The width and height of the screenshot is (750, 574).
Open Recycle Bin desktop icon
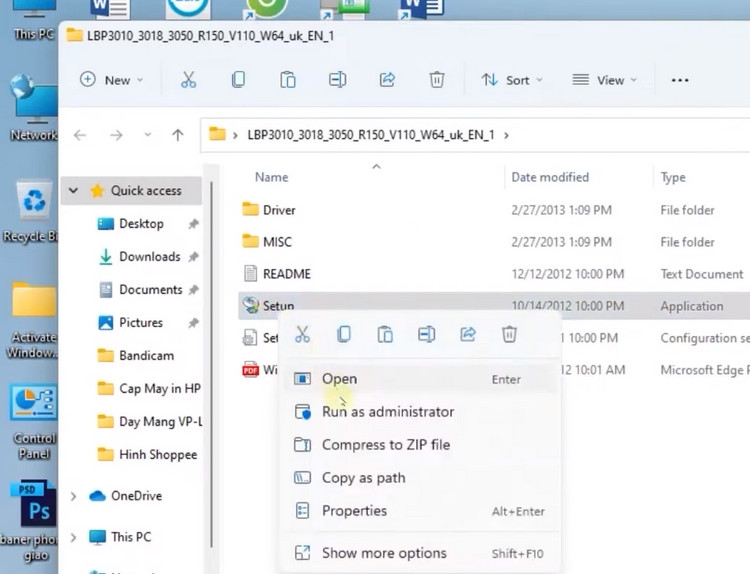[x=33, y=211]
